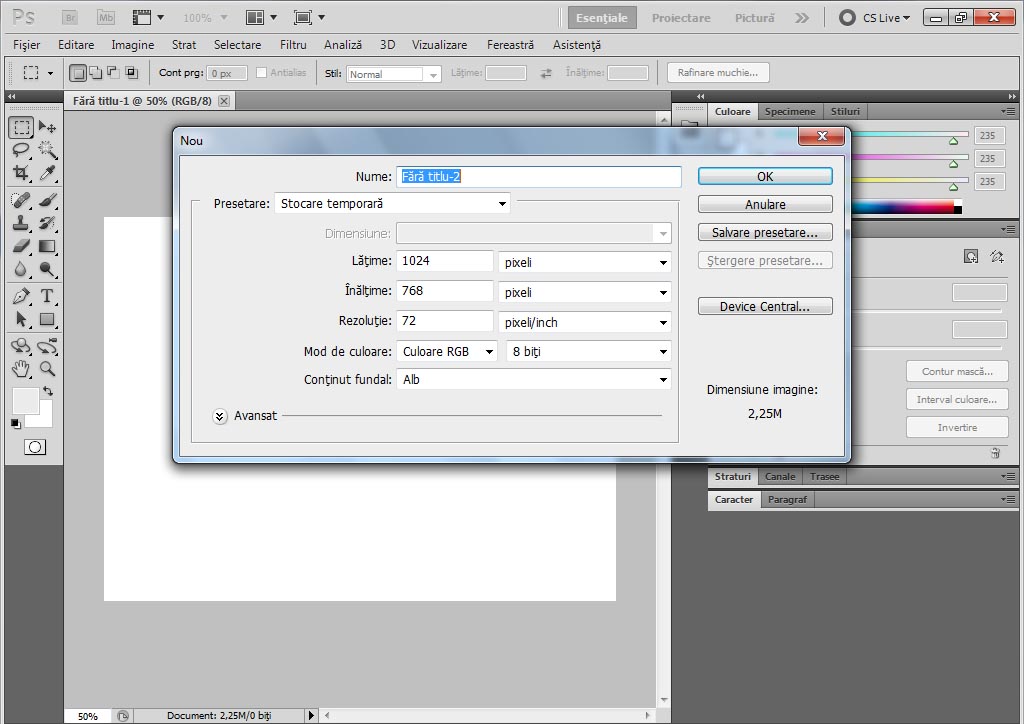Swap foreground and background colors
1024x724 pixels.
(x=48, y=391)
